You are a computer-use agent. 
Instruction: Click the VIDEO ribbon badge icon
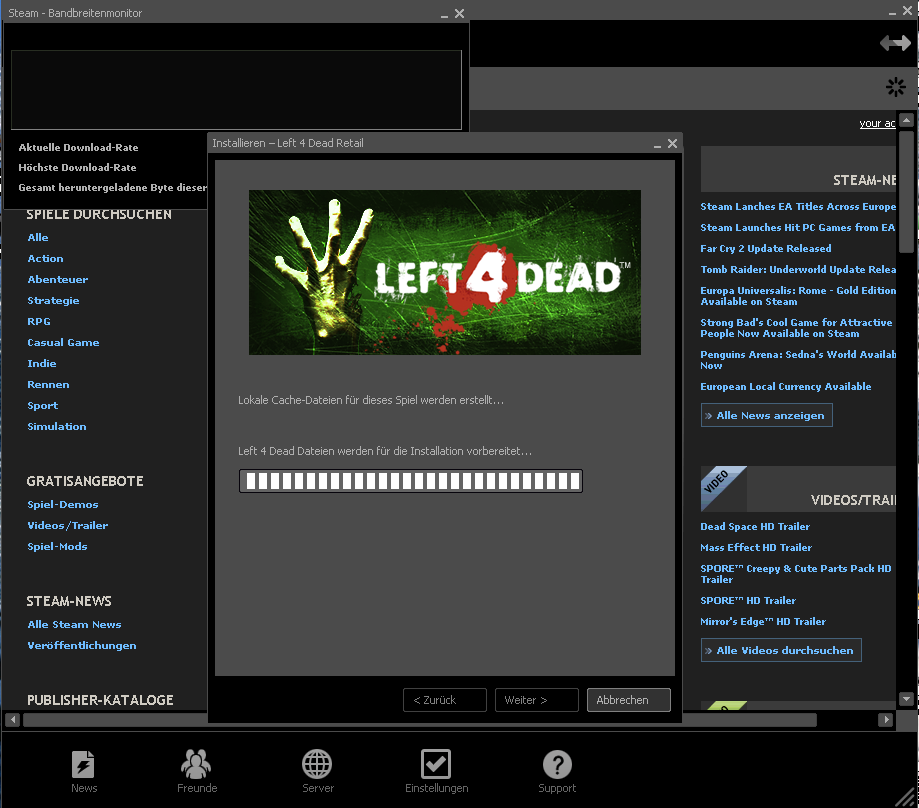point(723,488)
